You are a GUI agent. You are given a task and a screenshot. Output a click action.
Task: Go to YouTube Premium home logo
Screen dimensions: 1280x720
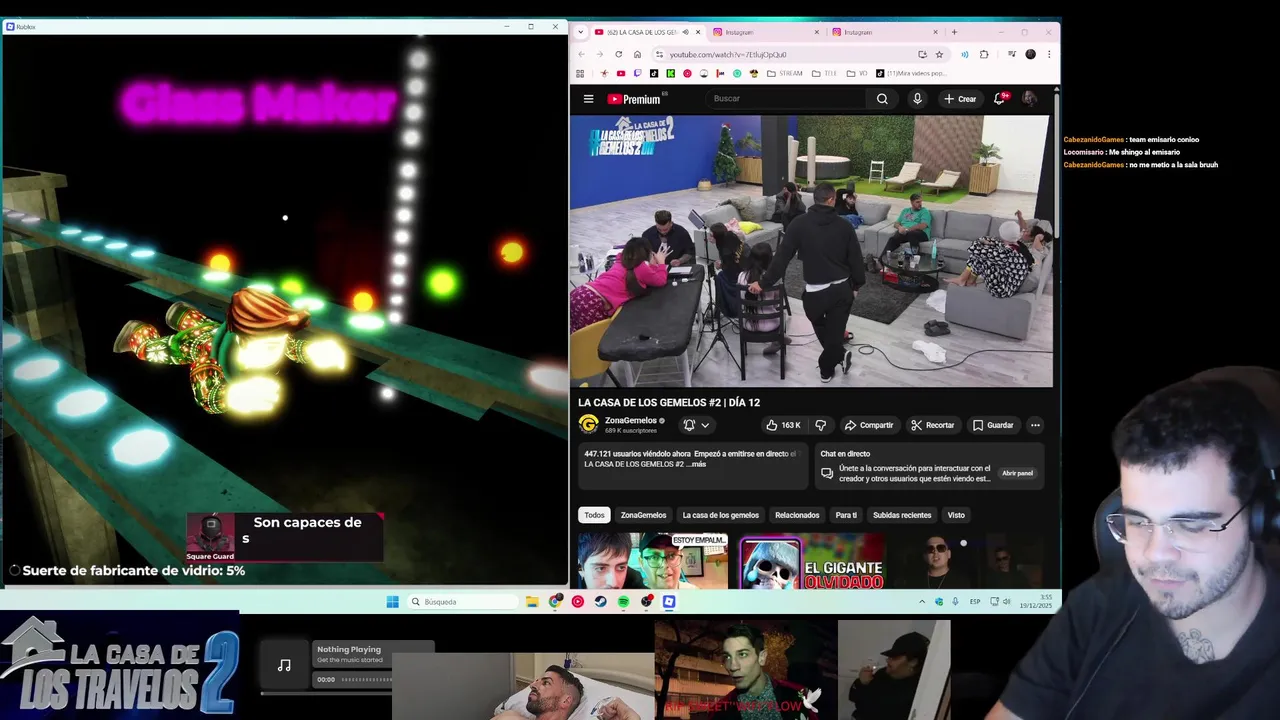634,99
